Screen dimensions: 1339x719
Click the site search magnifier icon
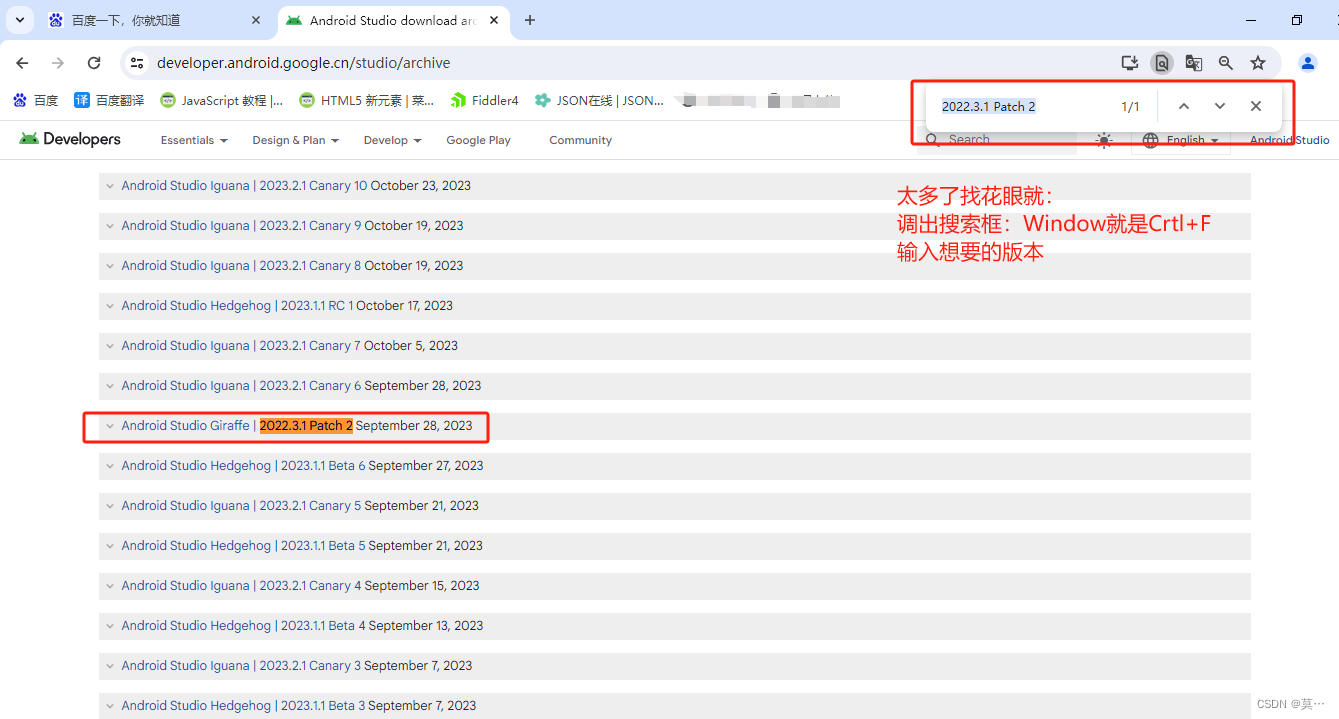(933, 140)
